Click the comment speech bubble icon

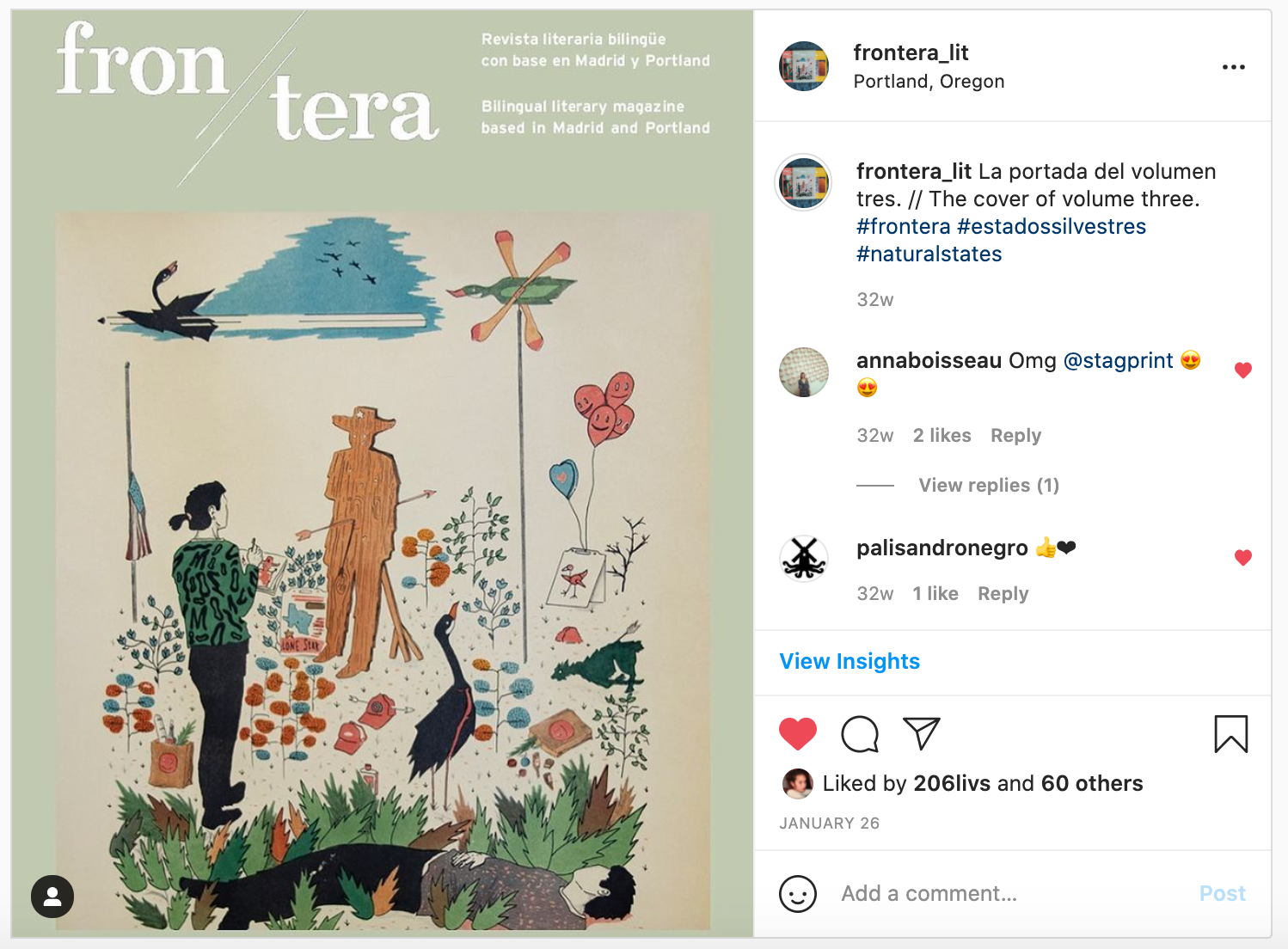[x=859, y=734]
